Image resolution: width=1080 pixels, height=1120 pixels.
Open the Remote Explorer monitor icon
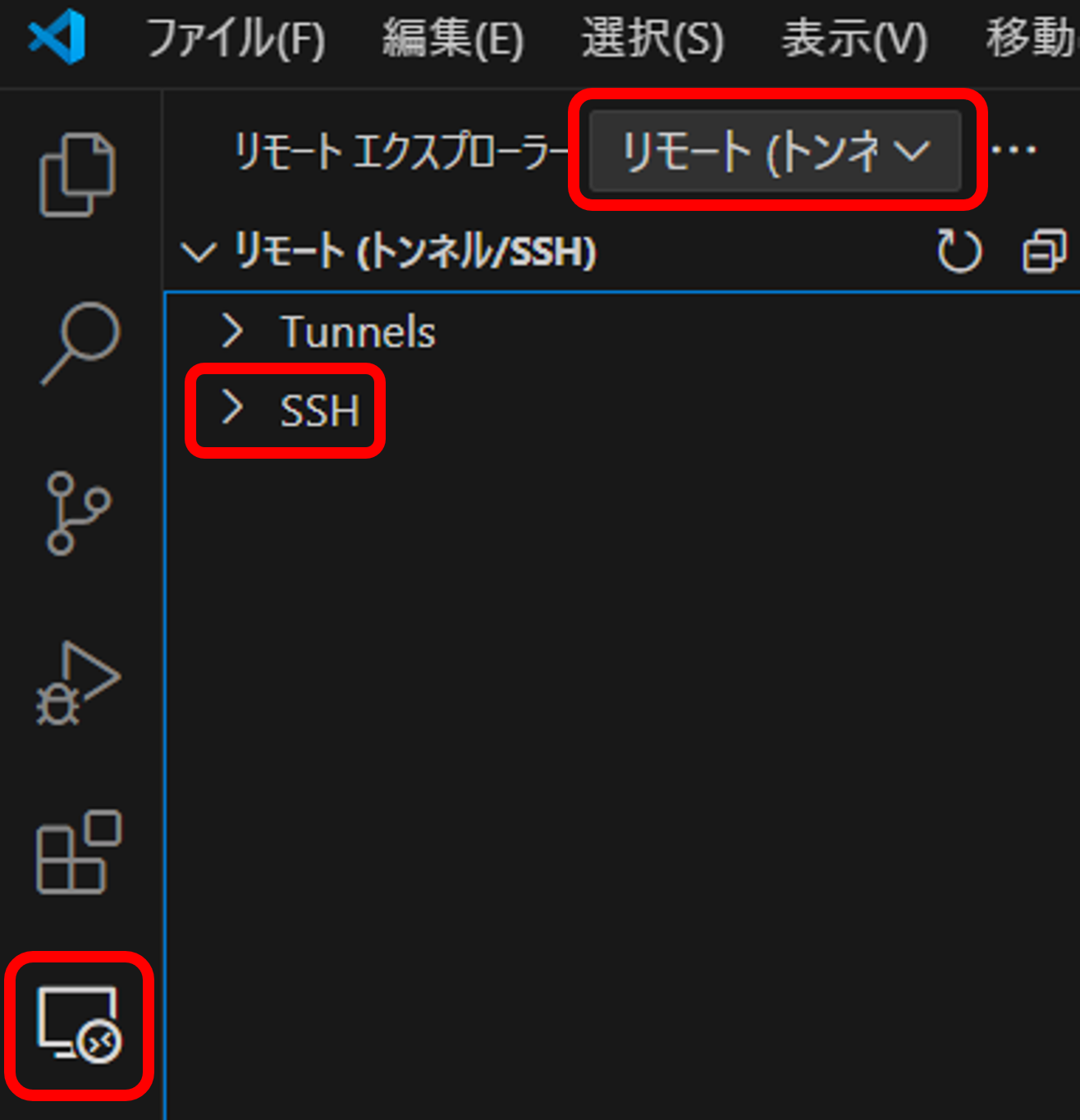pyautogui.click(x=80, y=1024)
